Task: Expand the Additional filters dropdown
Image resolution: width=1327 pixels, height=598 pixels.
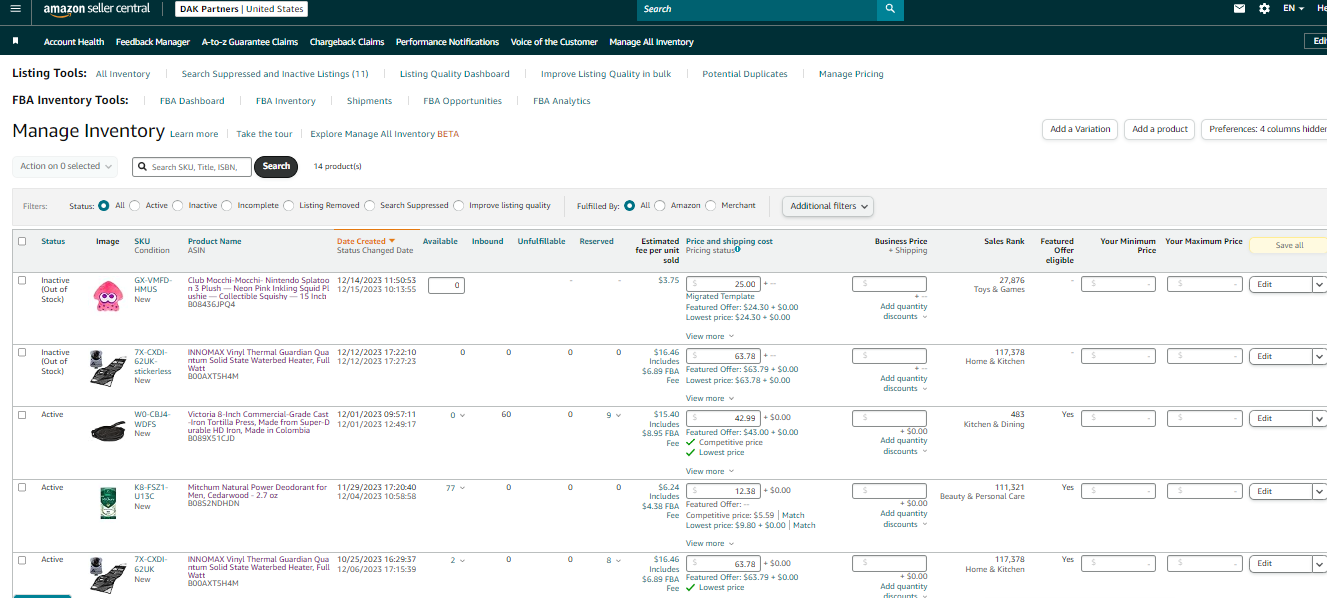Action: tap(829, 206)
